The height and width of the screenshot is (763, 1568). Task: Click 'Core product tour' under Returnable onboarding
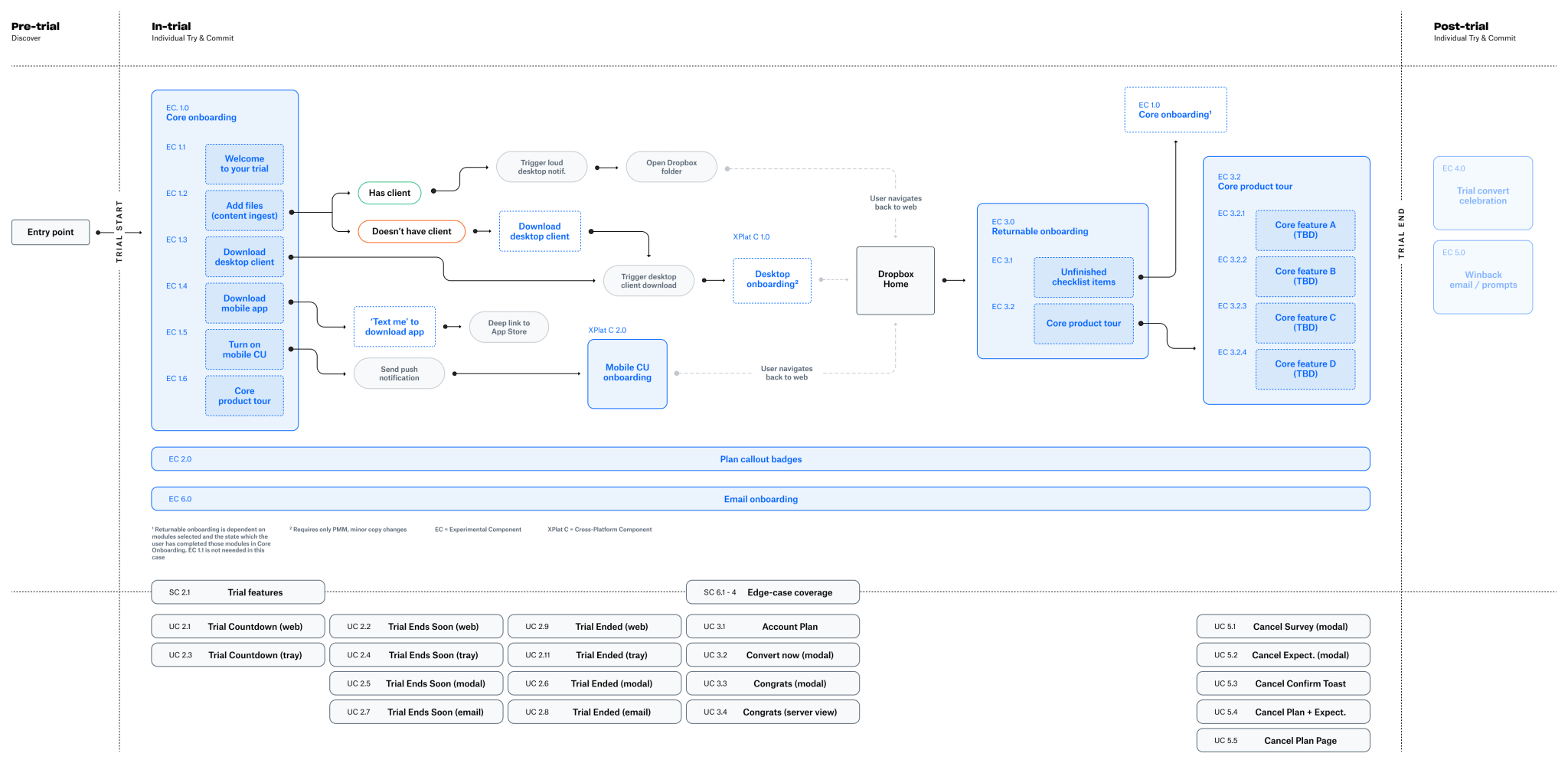(1083, 324)
